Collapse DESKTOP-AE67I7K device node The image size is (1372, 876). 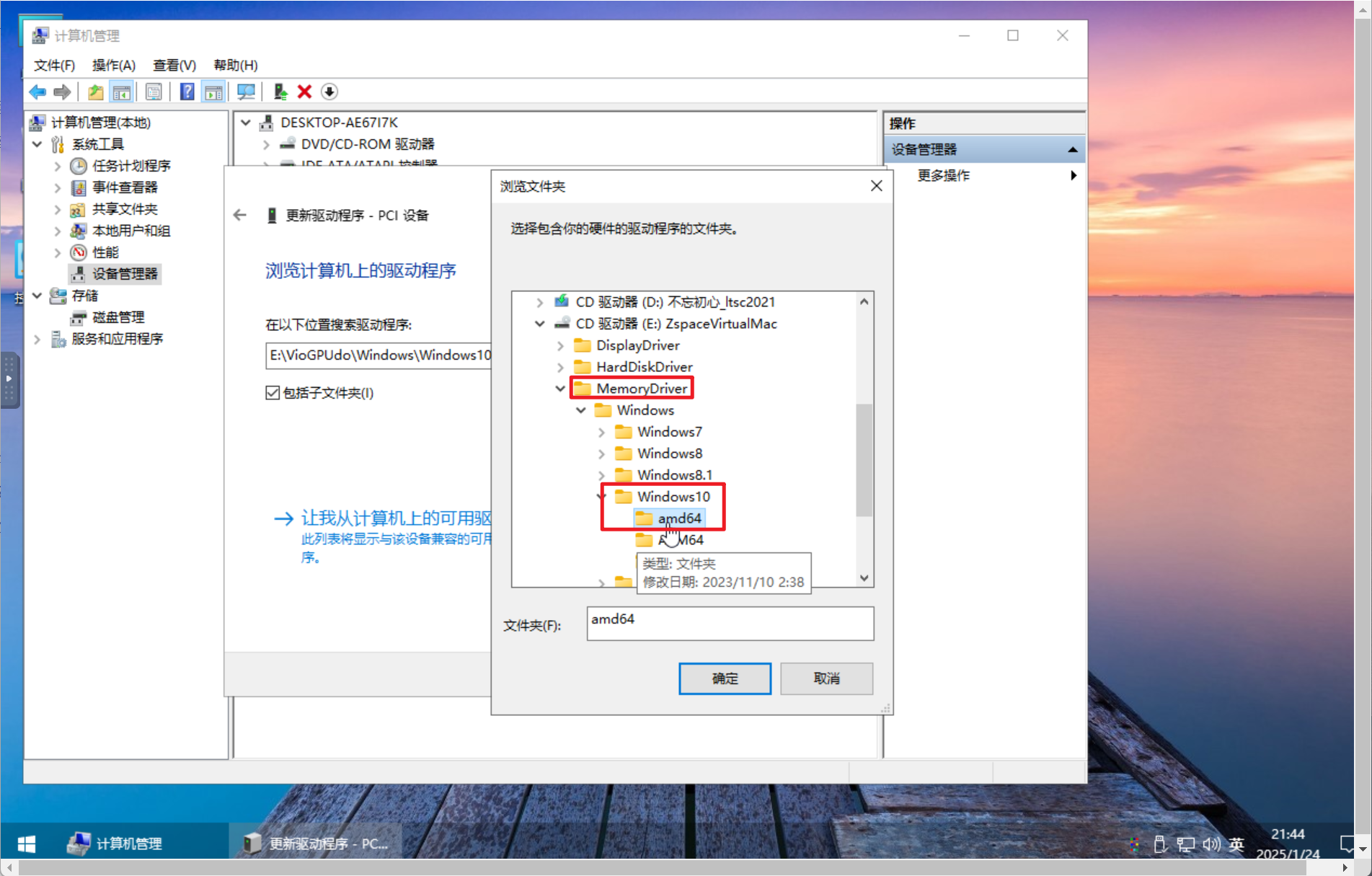(x=246, y=123)
